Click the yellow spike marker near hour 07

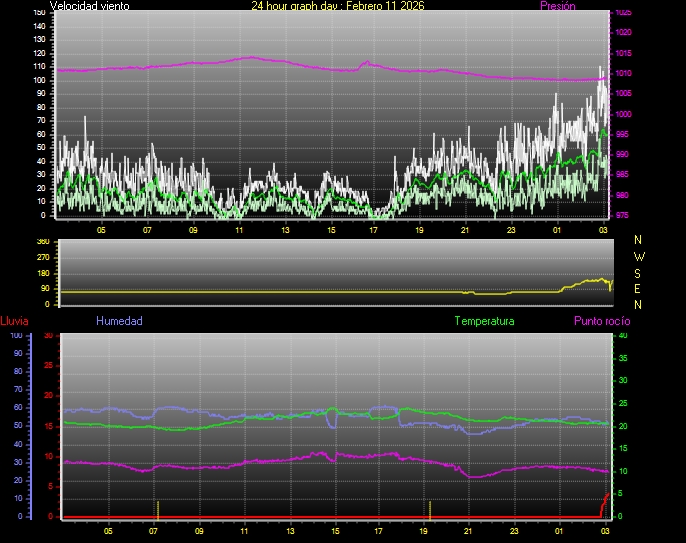[x=157, y=508]
